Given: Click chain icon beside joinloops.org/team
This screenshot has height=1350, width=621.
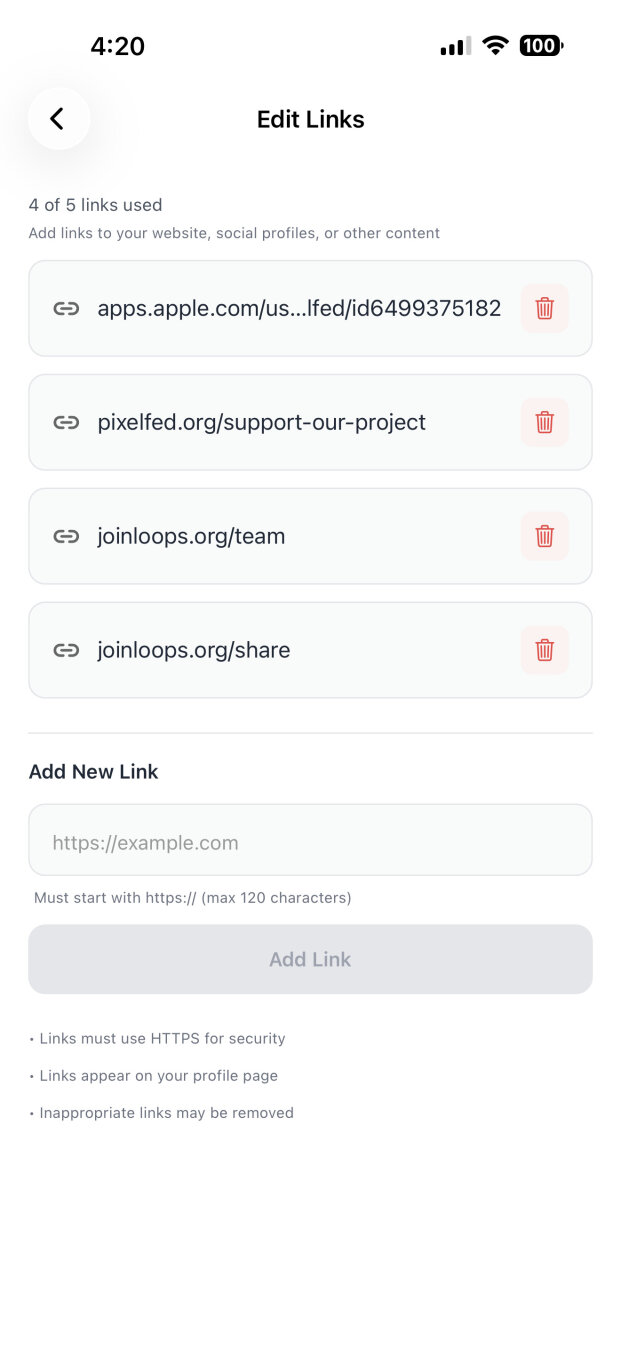Looking at the screenshot, I should click(66, 536).
